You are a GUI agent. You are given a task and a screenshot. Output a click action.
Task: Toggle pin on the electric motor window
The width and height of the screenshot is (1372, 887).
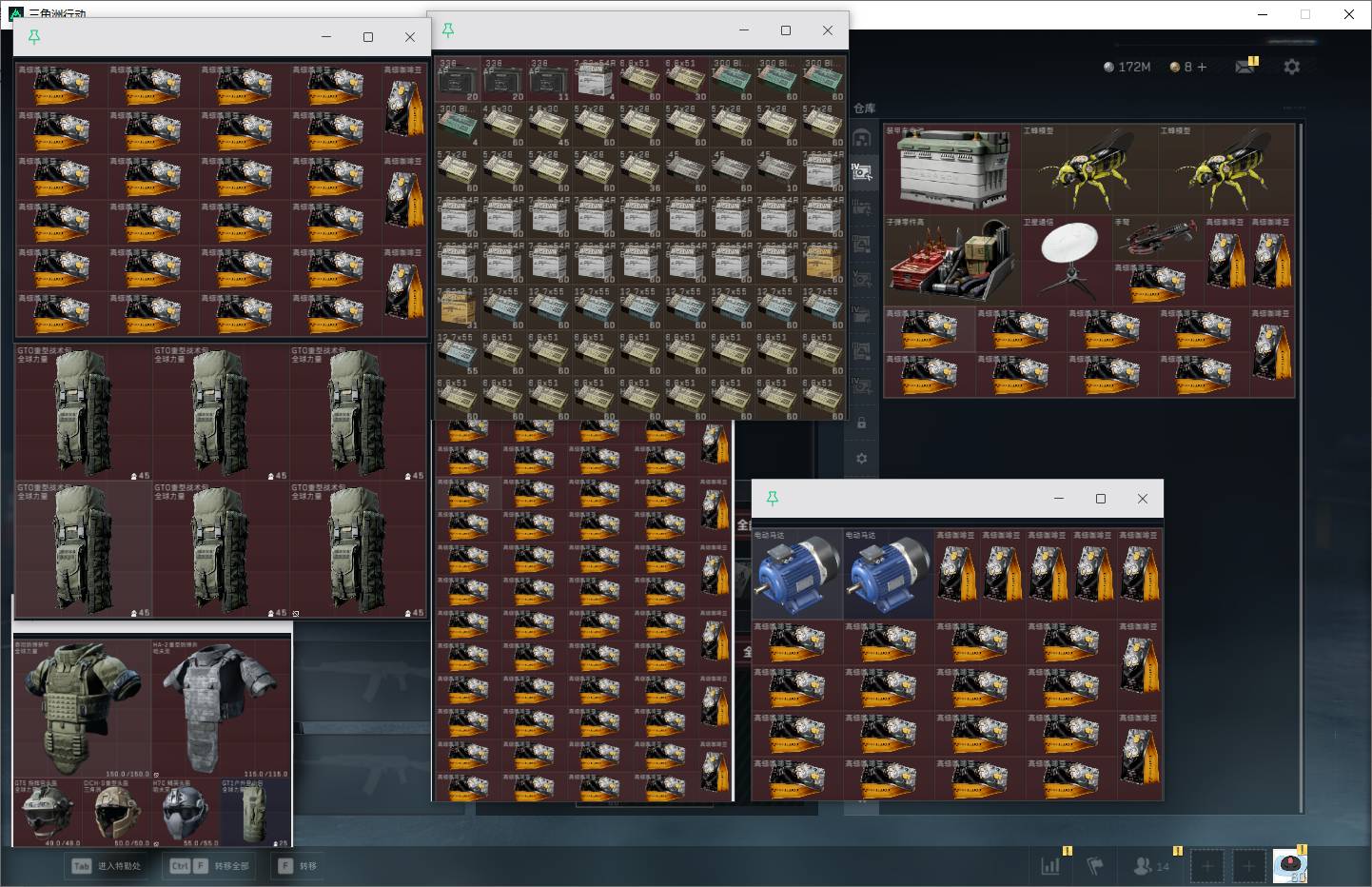(773, 499)
